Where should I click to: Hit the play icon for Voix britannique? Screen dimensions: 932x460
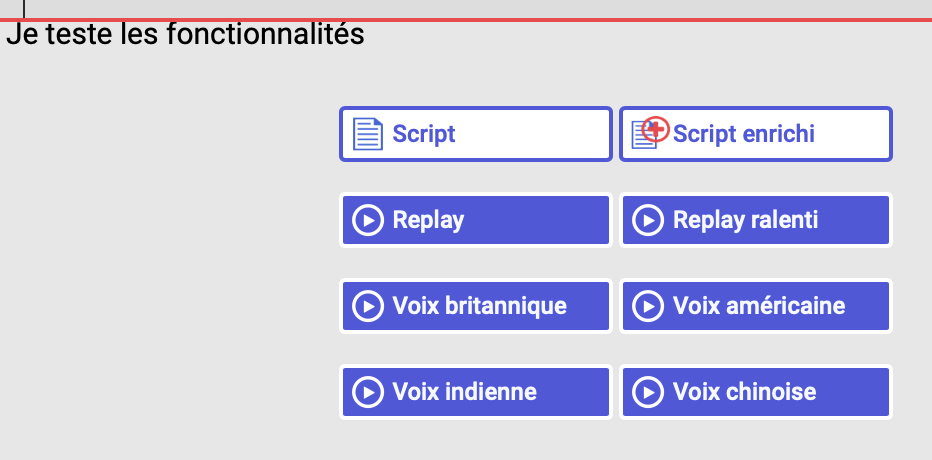click(x=368, y=306)
